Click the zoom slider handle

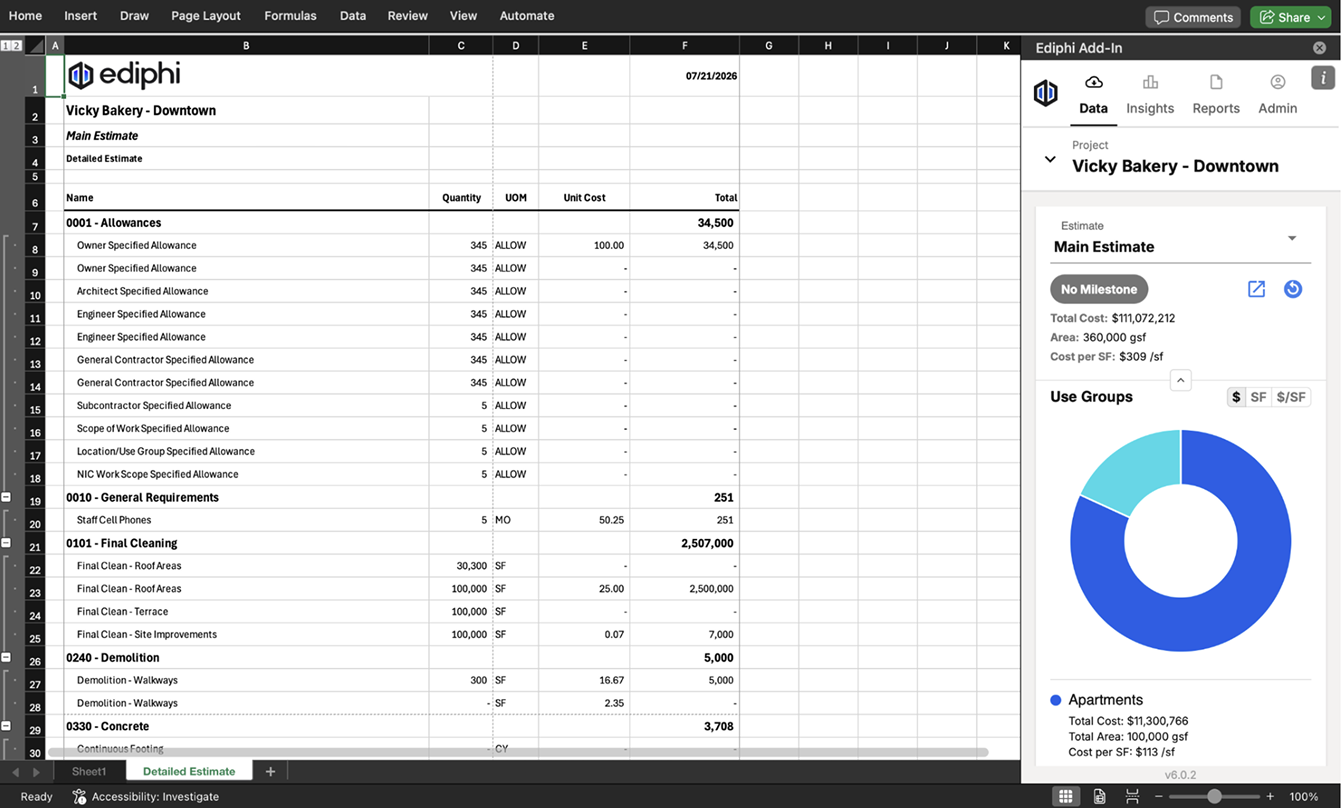(1214, 797)
